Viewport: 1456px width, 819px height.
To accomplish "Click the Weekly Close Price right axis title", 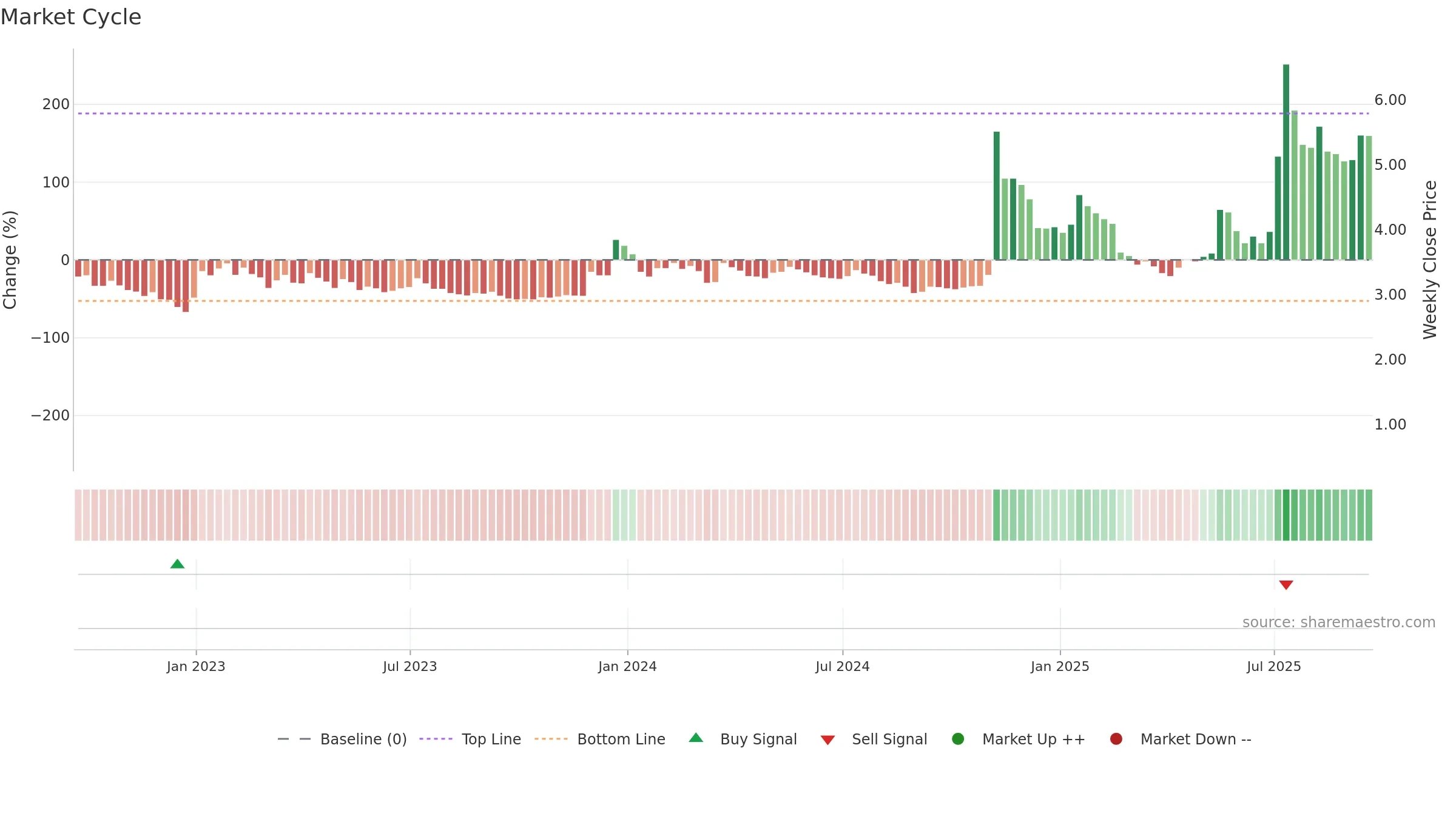I will pos(1430,260).
